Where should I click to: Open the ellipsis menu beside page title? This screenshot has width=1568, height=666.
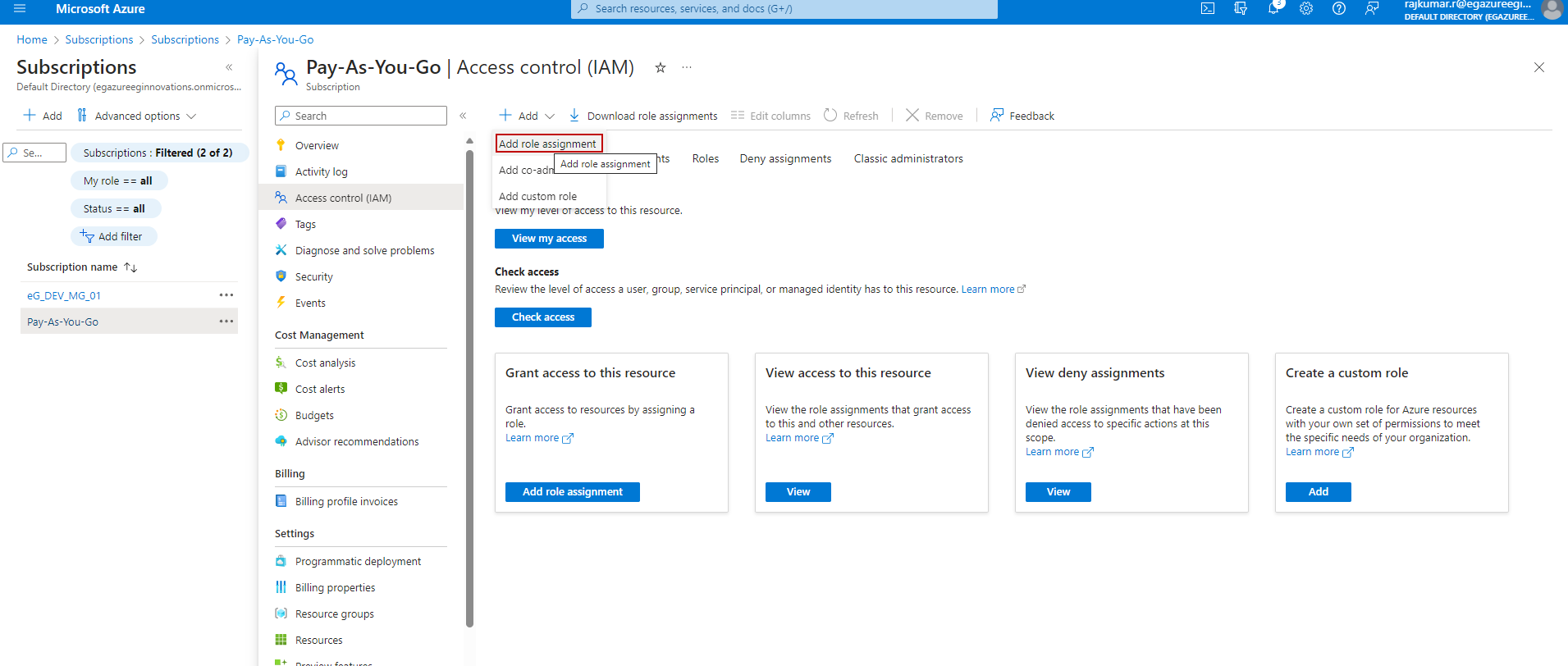pos(687,67)
